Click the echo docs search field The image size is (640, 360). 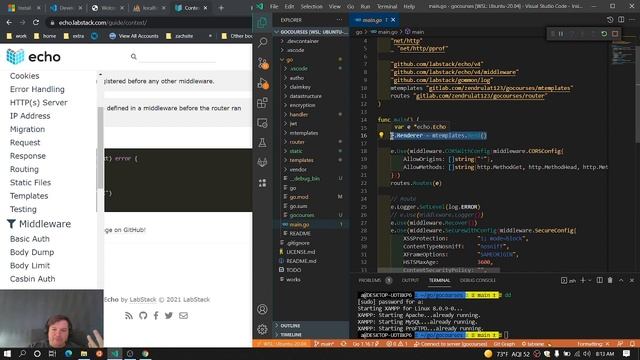click(x=178, y=57)
